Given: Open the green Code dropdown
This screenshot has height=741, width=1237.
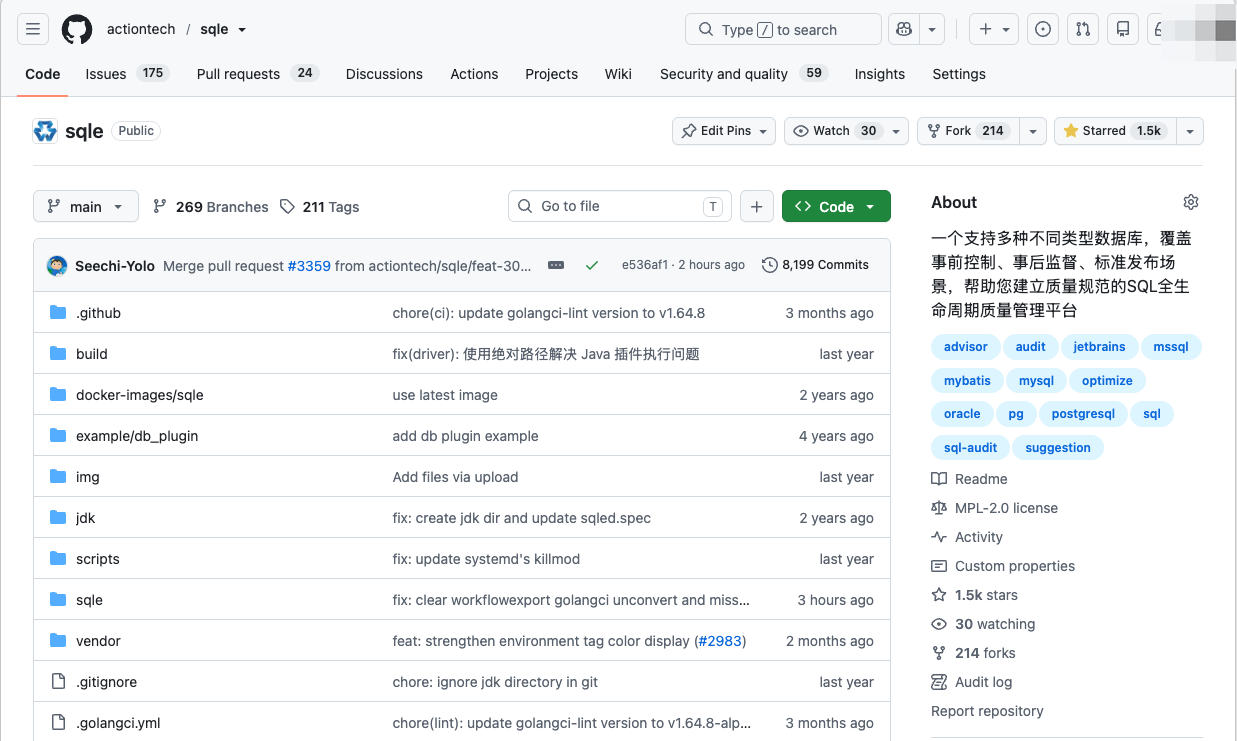Looking at the screenshot, I should [836, 207].
